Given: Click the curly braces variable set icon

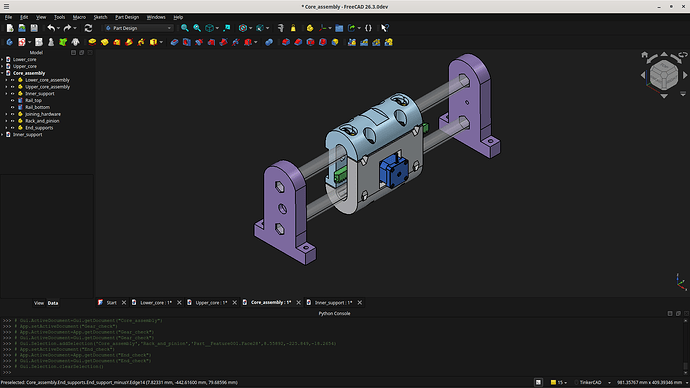Looking at the screenshot, I should click(x=368, y=28).
